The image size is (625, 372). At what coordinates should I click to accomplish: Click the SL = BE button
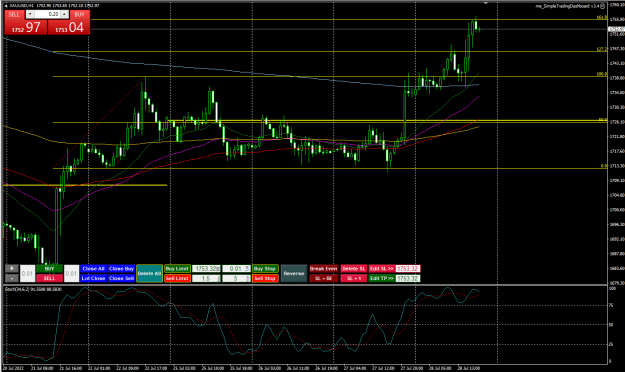pyautogui.click(x=324, y=278)
